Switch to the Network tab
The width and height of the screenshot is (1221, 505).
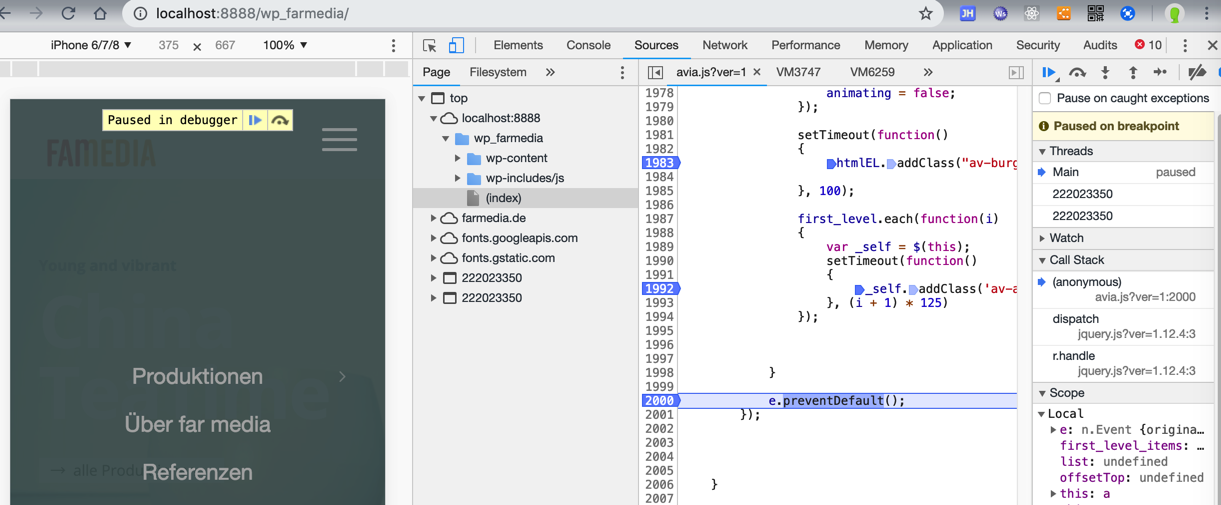[724, 45]
